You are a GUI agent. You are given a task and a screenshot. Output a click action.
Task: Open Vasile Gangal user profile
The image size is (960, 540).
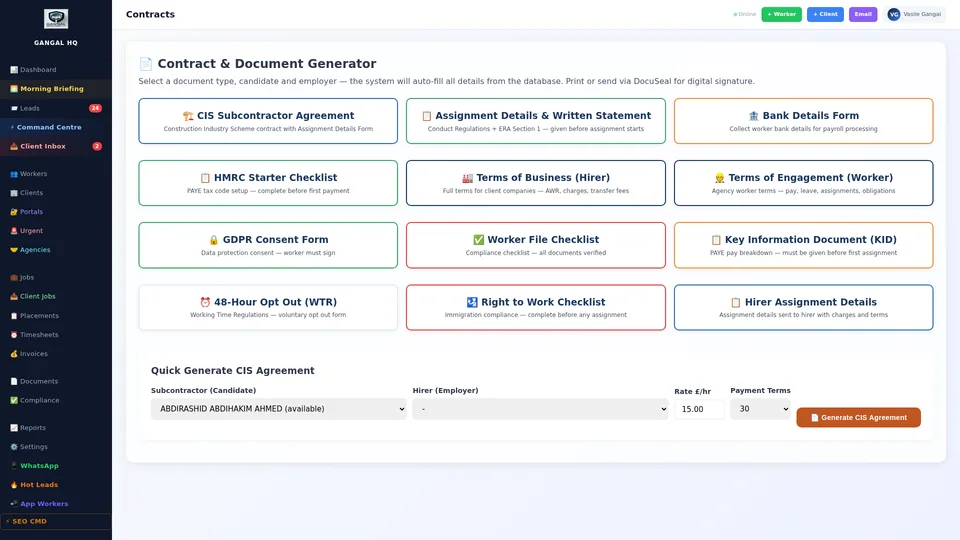914,14
